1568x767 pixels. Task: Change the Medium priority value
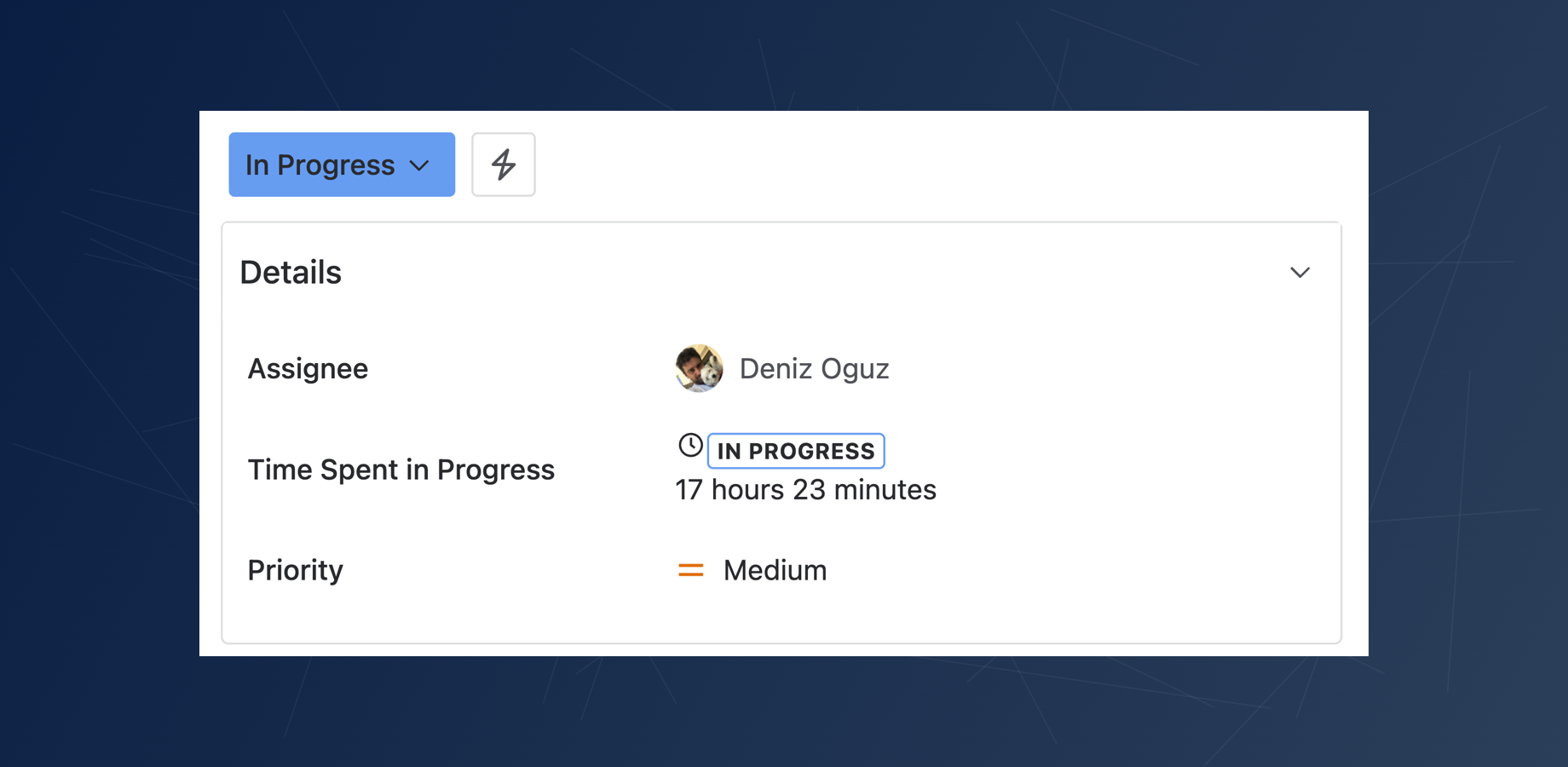click(775, 570)
